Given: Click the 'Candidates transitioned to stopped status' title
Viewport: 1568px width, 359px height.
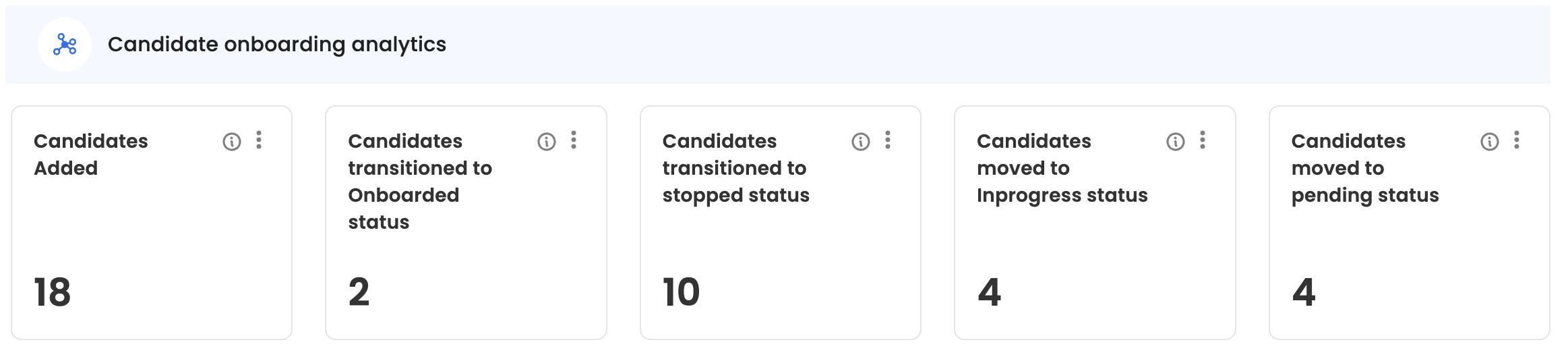Looking at the screenshot, I should click(x=735, y=168).
